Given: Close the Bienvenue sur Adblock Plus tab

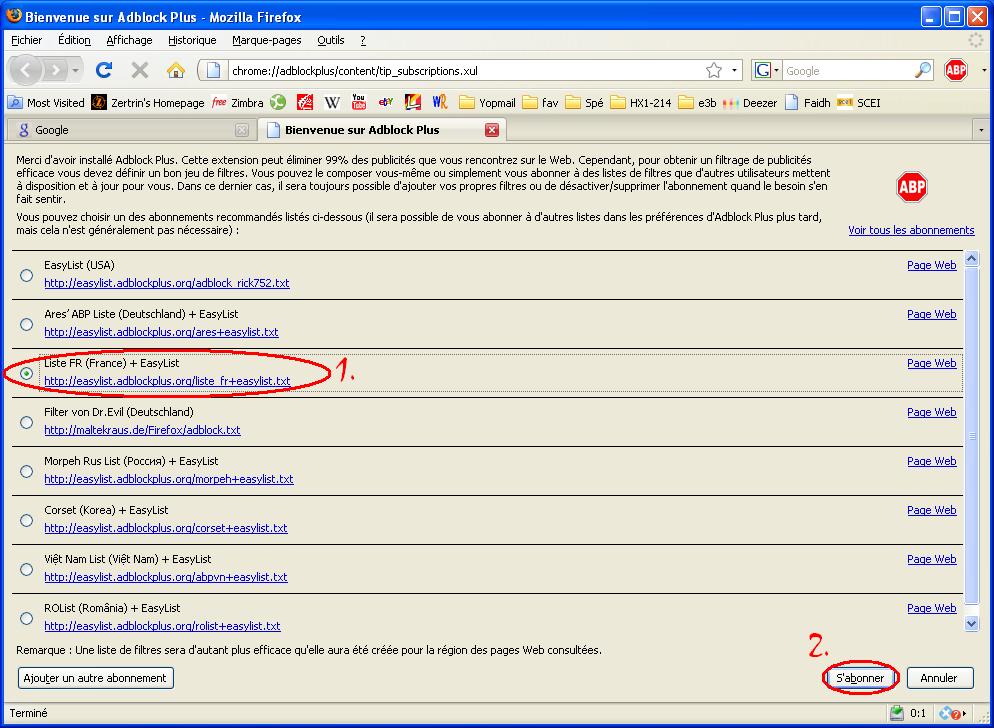Looking at the screenshot, I should (x=491, y=130).
